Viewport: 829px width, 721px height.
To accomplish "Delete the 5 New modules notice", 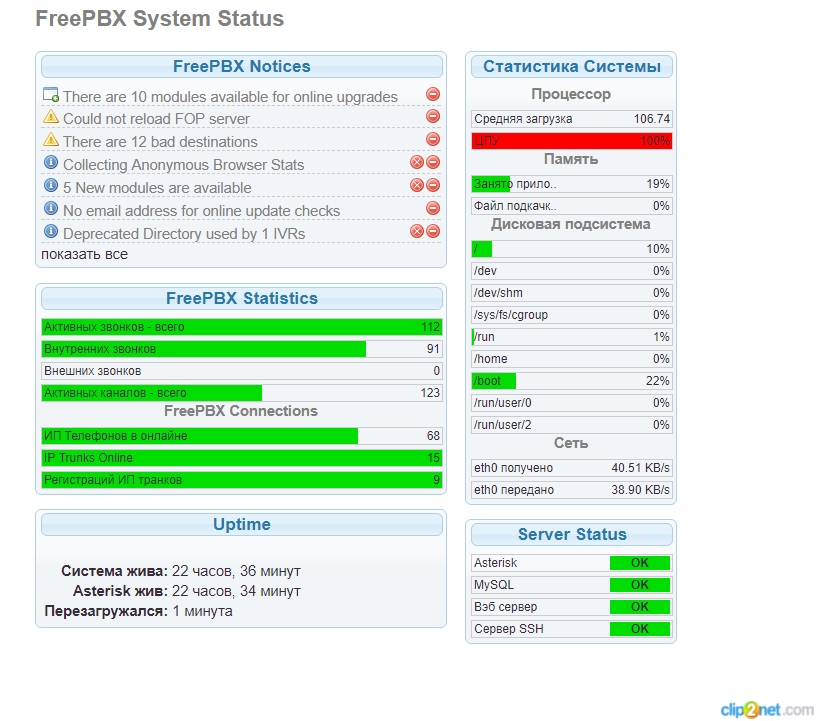I will click(x=417, y=186).
